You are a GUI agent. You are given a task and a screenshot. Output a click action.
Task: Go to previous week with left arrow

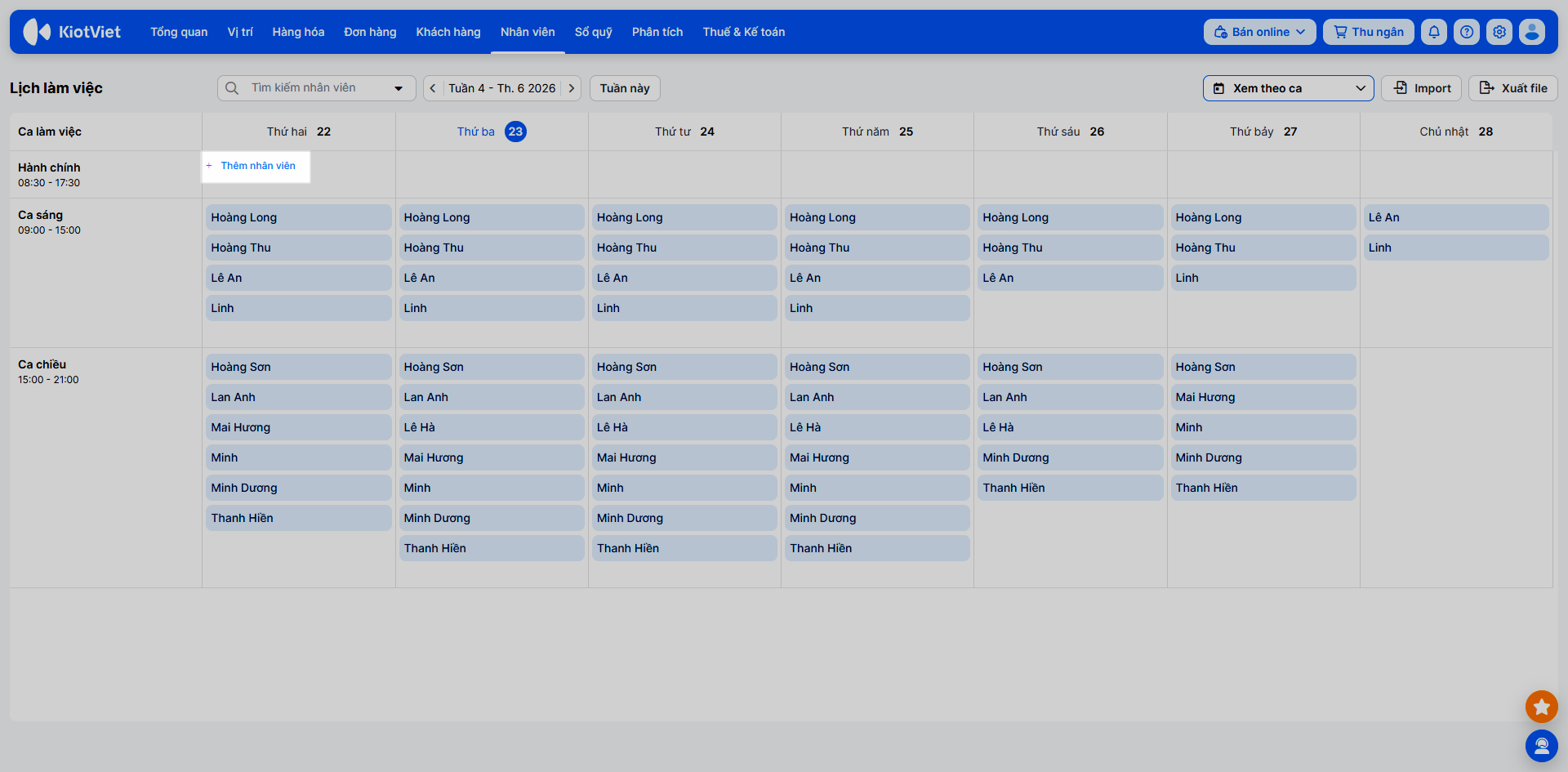tap(433, 88)
